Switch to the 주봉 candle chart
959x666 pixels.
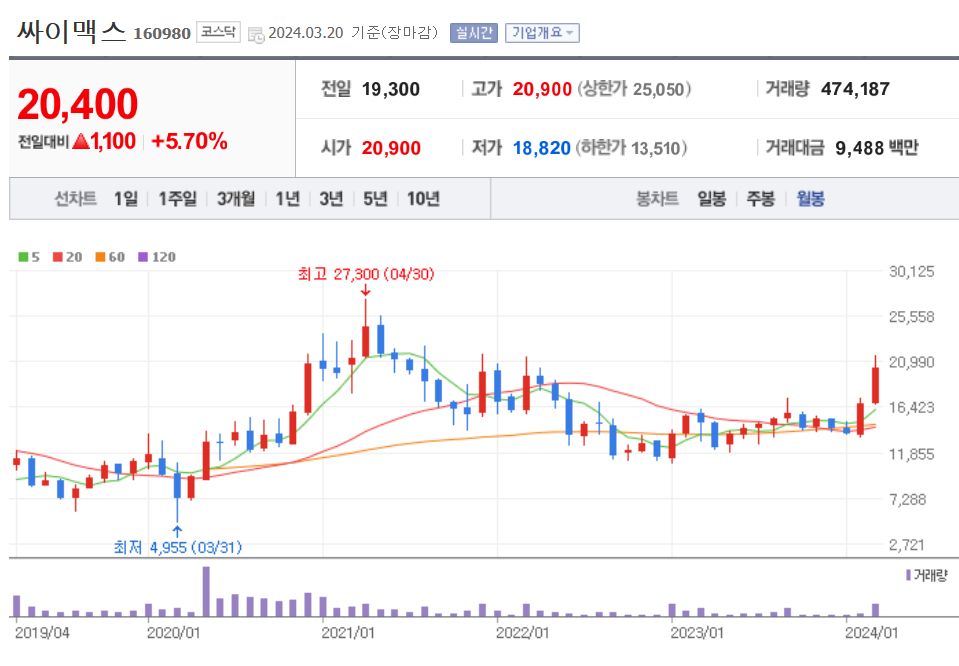(761, 198)
